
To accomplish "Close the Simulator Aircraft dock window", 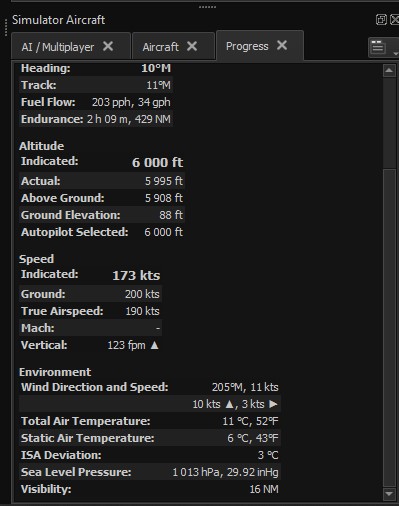I will [x=395, y=20].
